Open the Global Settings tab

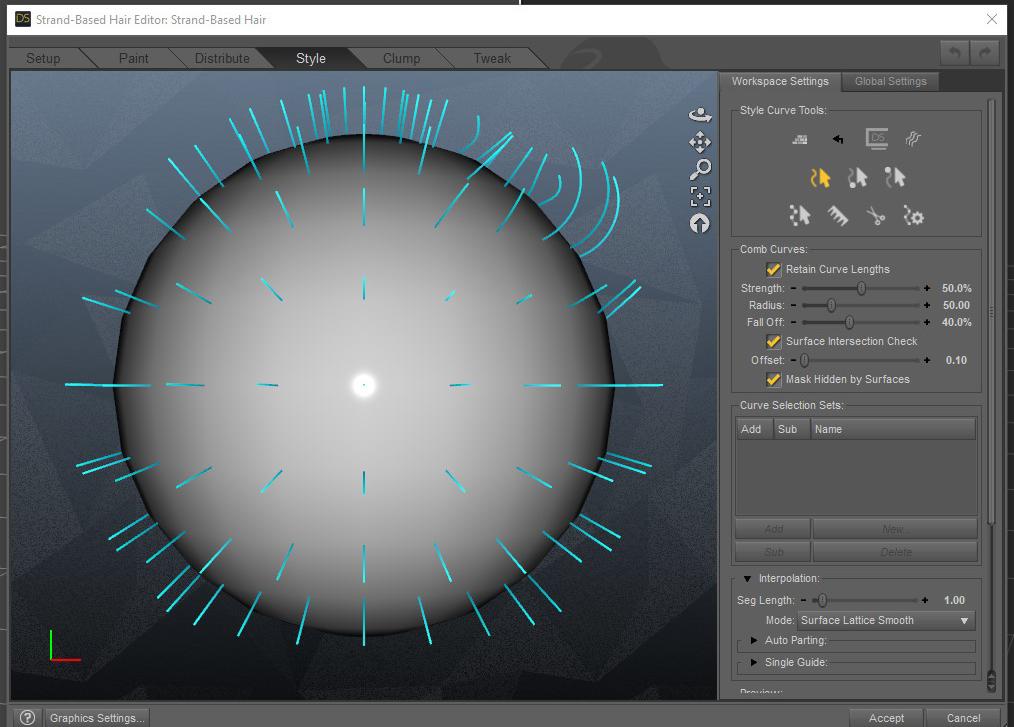pos(890,81)
